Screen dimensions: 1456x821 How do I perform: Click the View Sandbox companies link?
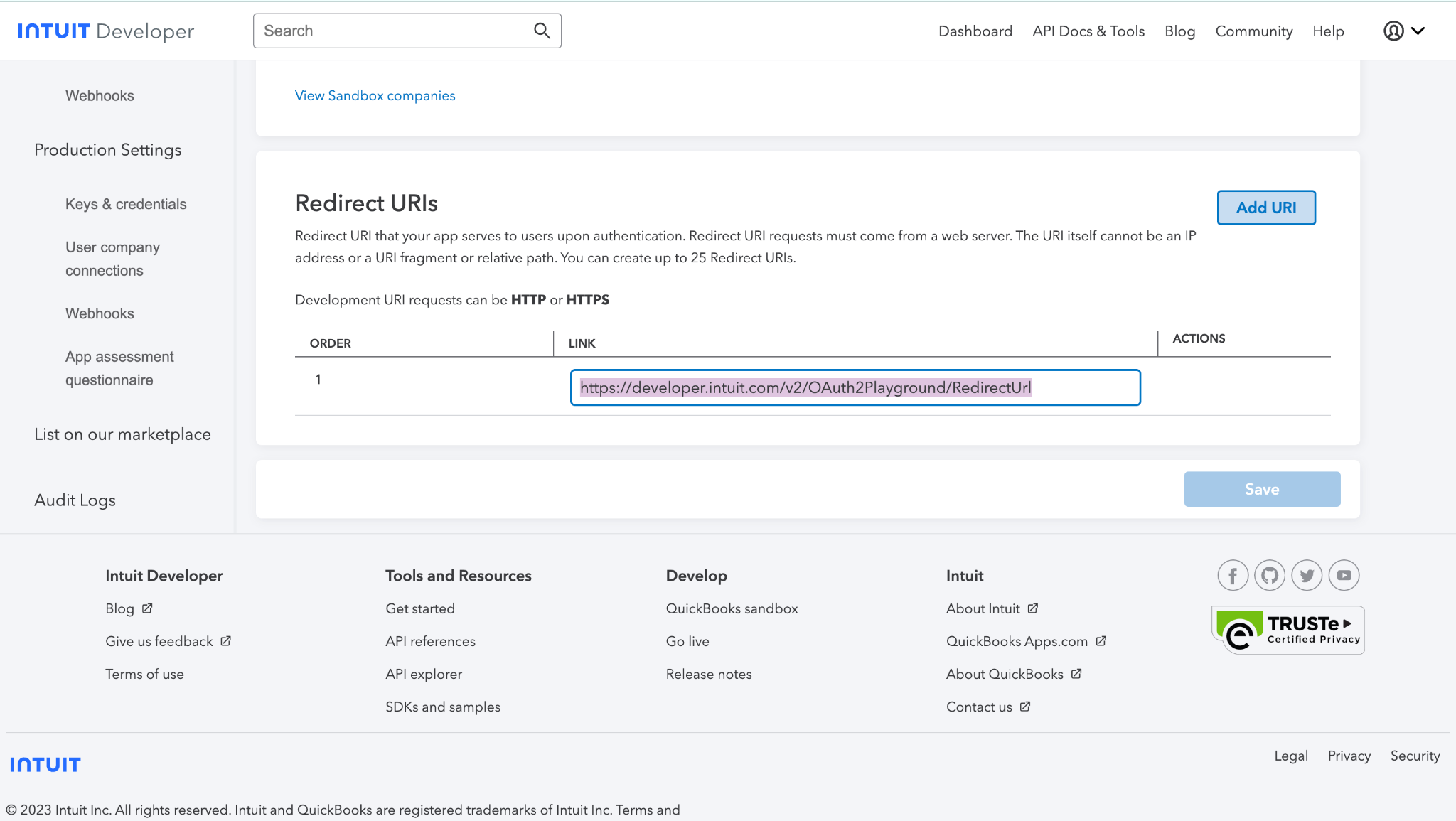click(375, 95)
